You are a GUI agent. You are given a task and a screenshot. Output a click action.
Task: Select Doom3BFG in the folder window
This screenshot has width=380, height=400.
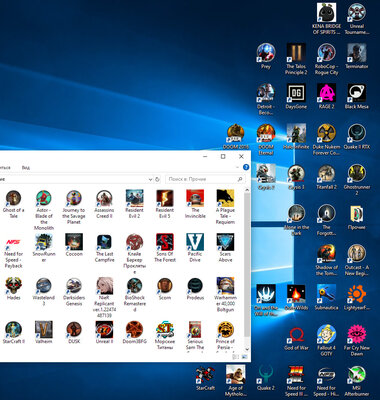point(134,332)
